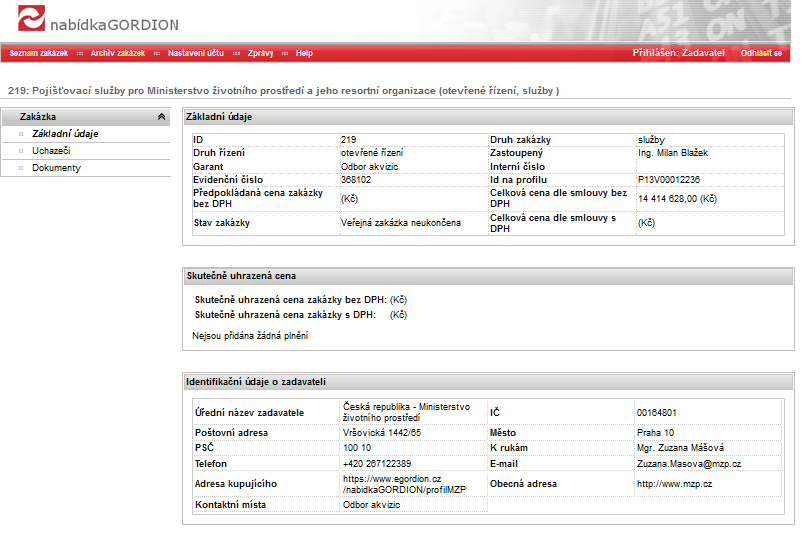Click the Zuzana.Masova@mzp.cz email address

point(688,465)
